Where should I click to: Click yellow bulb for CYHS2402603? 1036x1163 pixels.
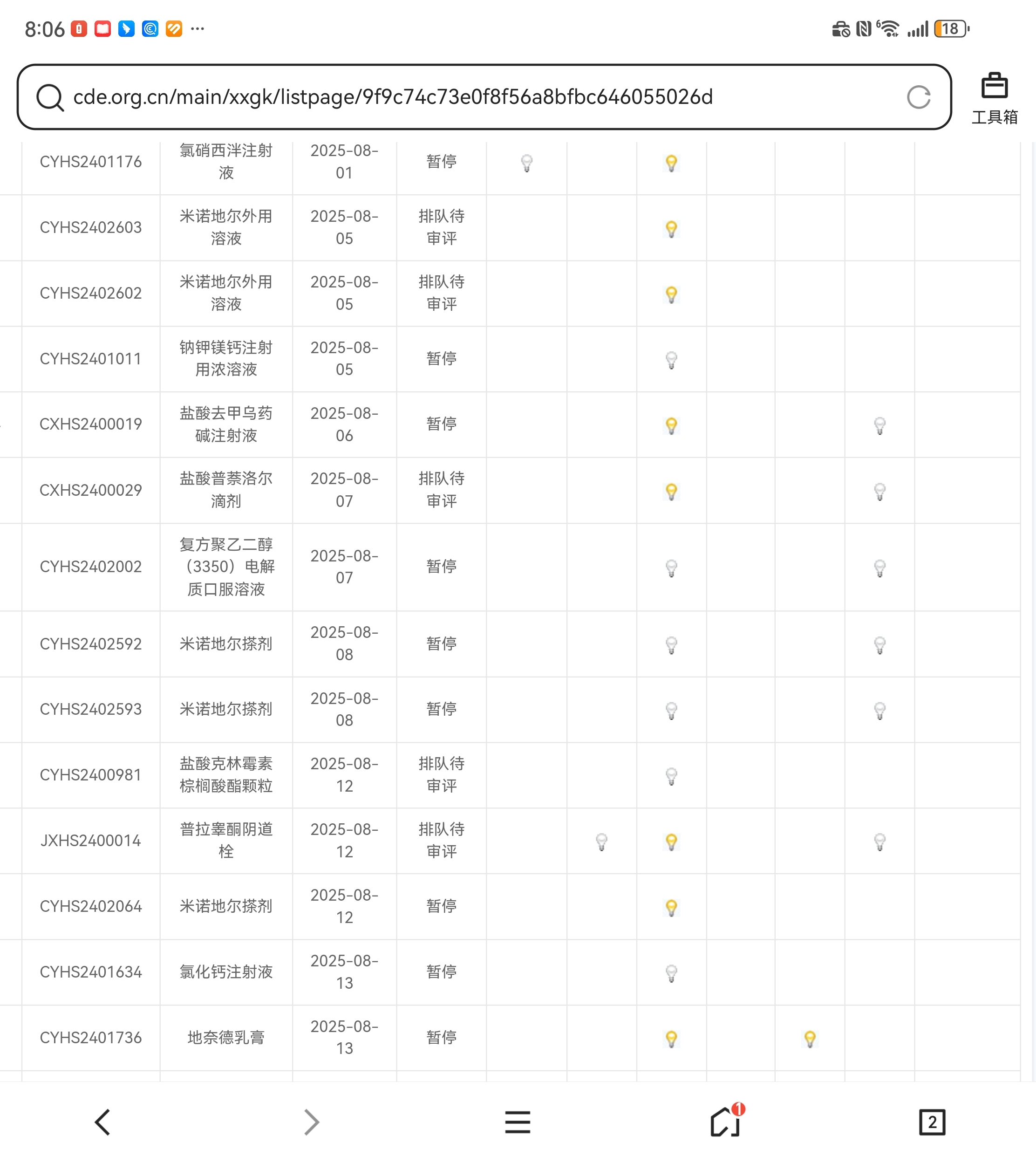pyautogui.click(x=671, y=229)
